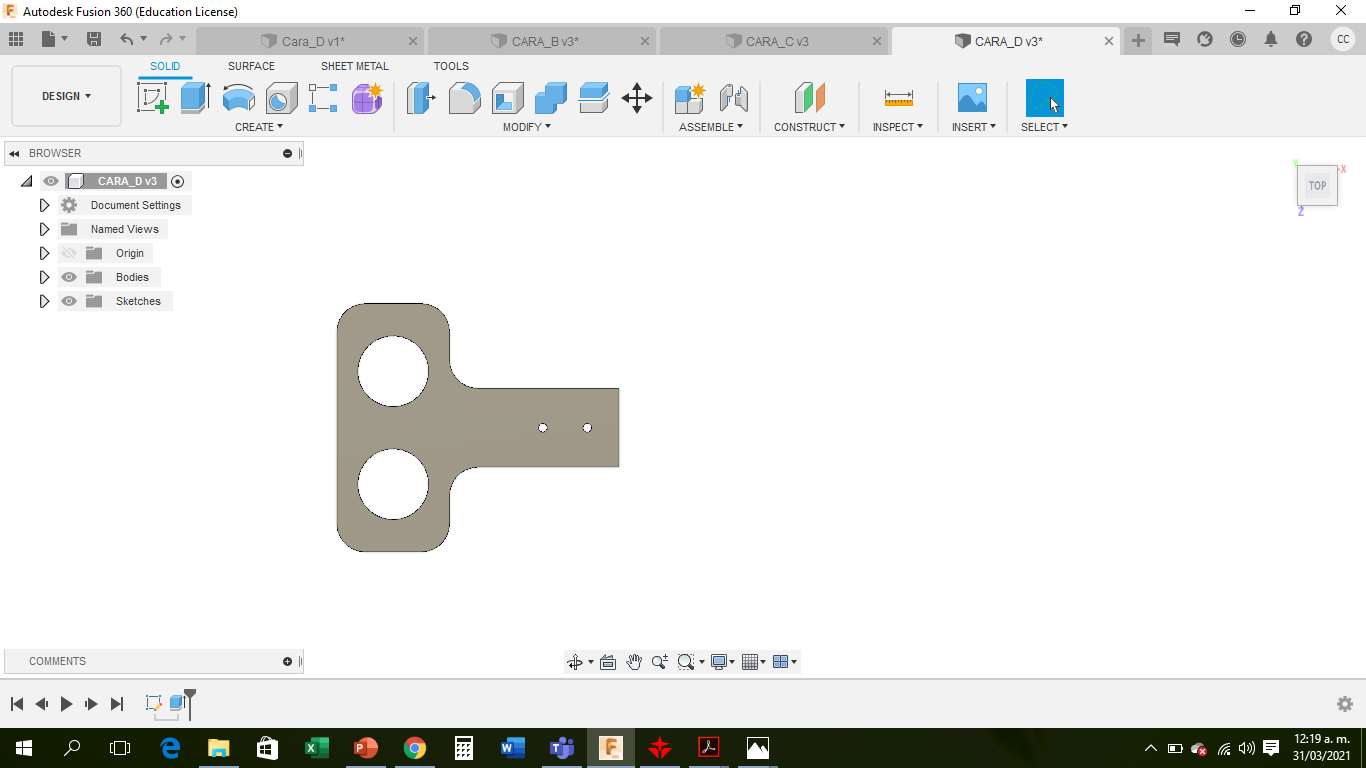Click the Insert image icon
Viewport: 1366px width, 768px height.
(x=972, y=98)
